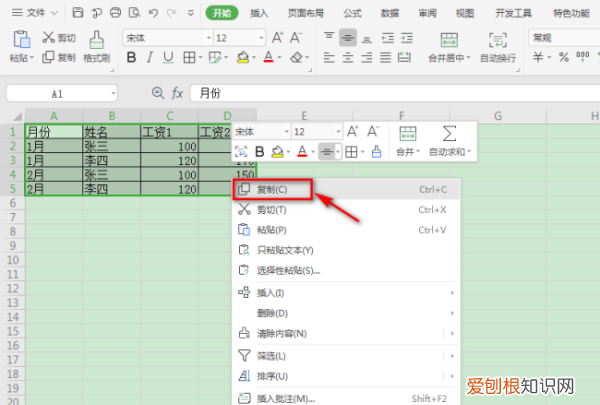Decrease font size in ribbon

tap(296, 38)
